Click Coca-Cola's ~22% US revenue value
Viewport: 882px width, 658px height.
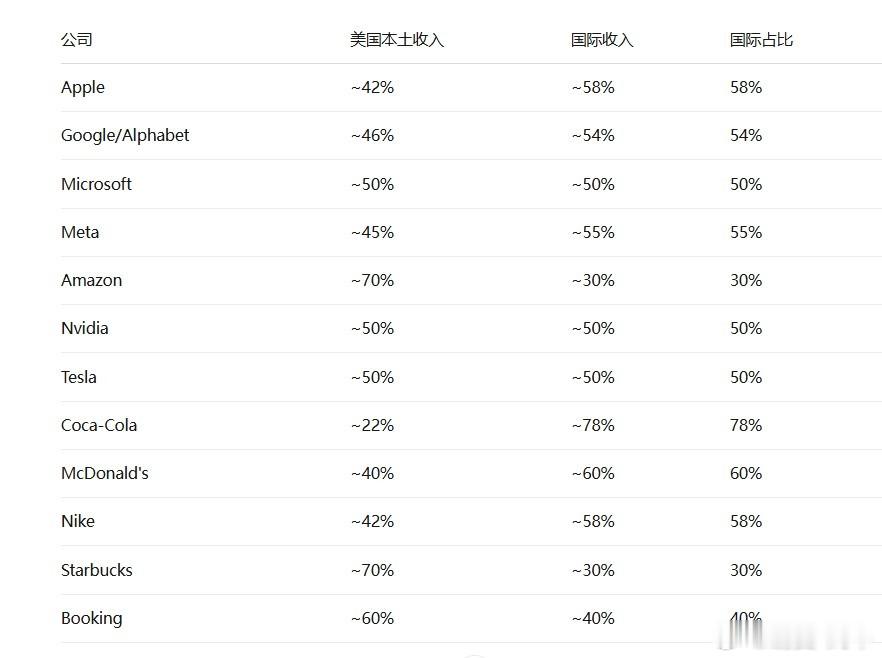point(372,425)
